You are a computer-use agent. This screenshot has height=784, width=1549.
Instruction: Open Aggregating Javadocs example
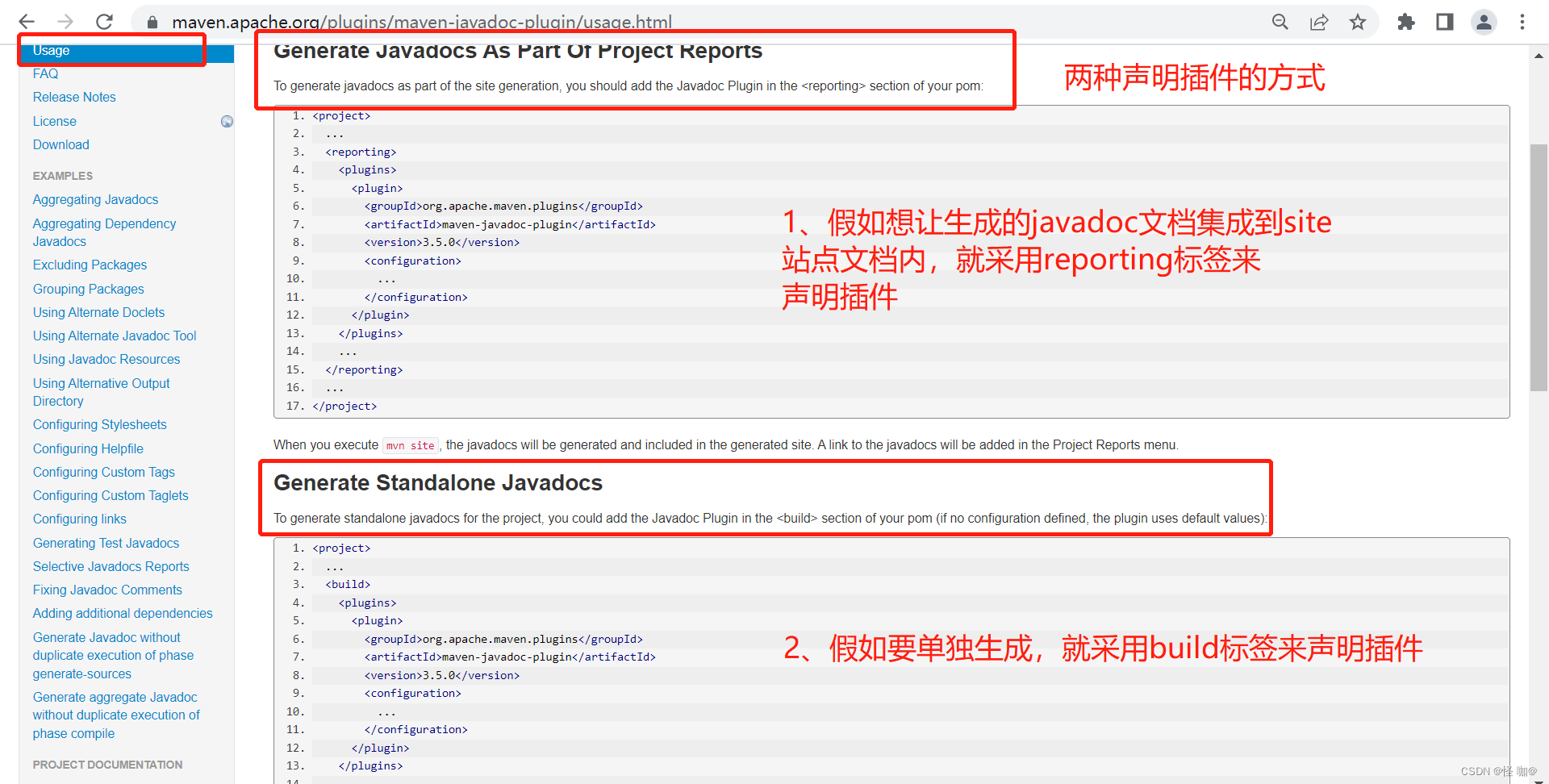click(95, 199)
